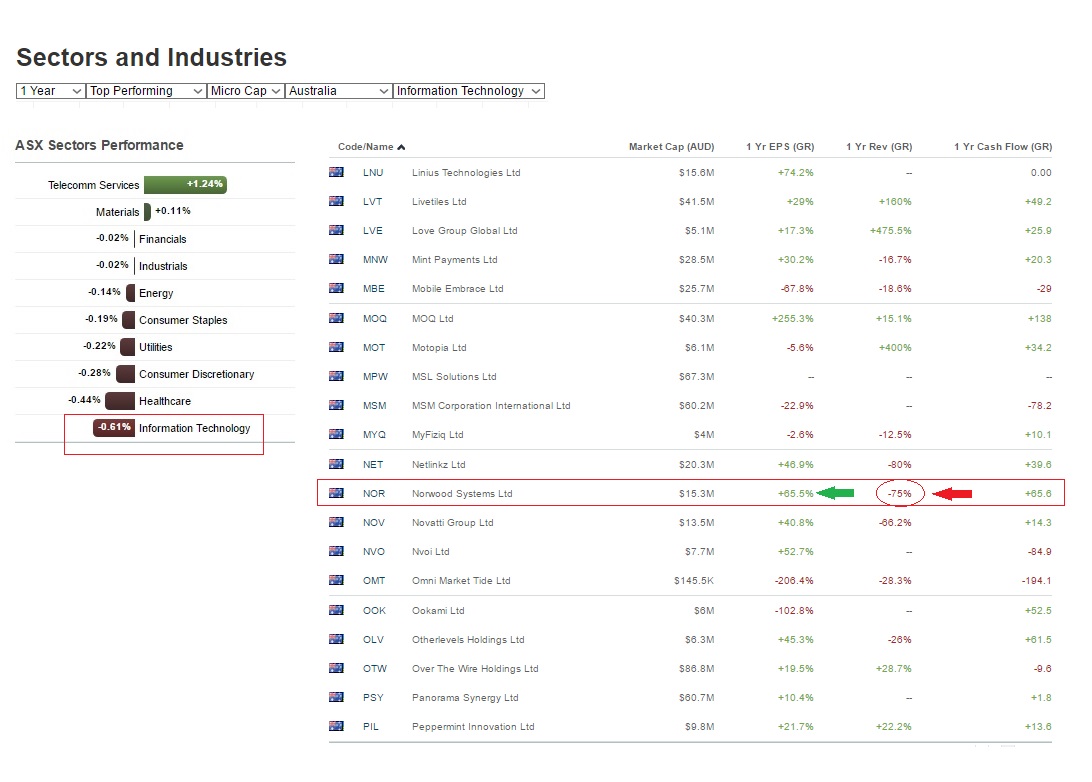Open the Australia country dropdown

pos(338,91)
